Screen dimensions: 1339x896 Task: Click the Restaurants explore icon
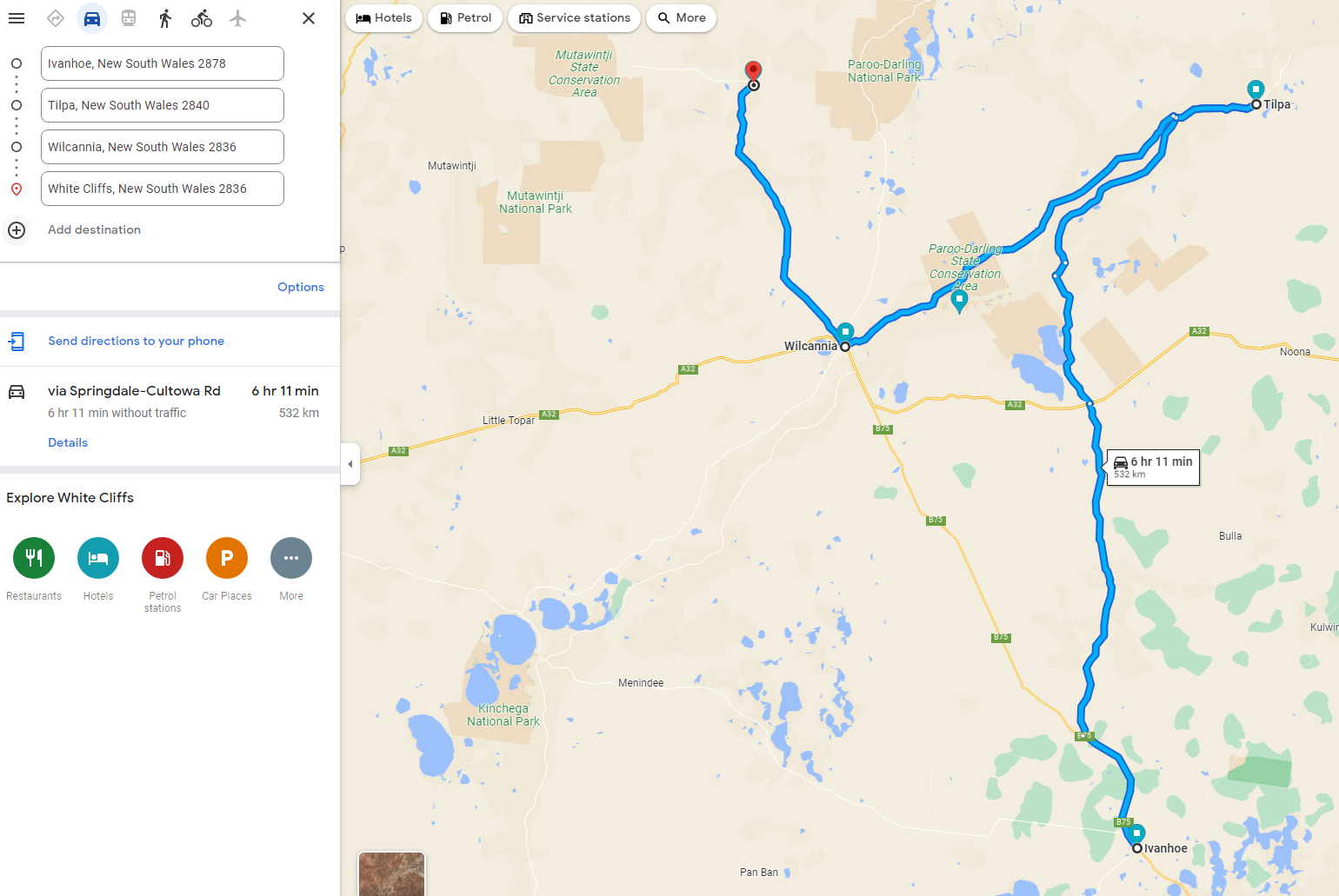coord(34,558)
